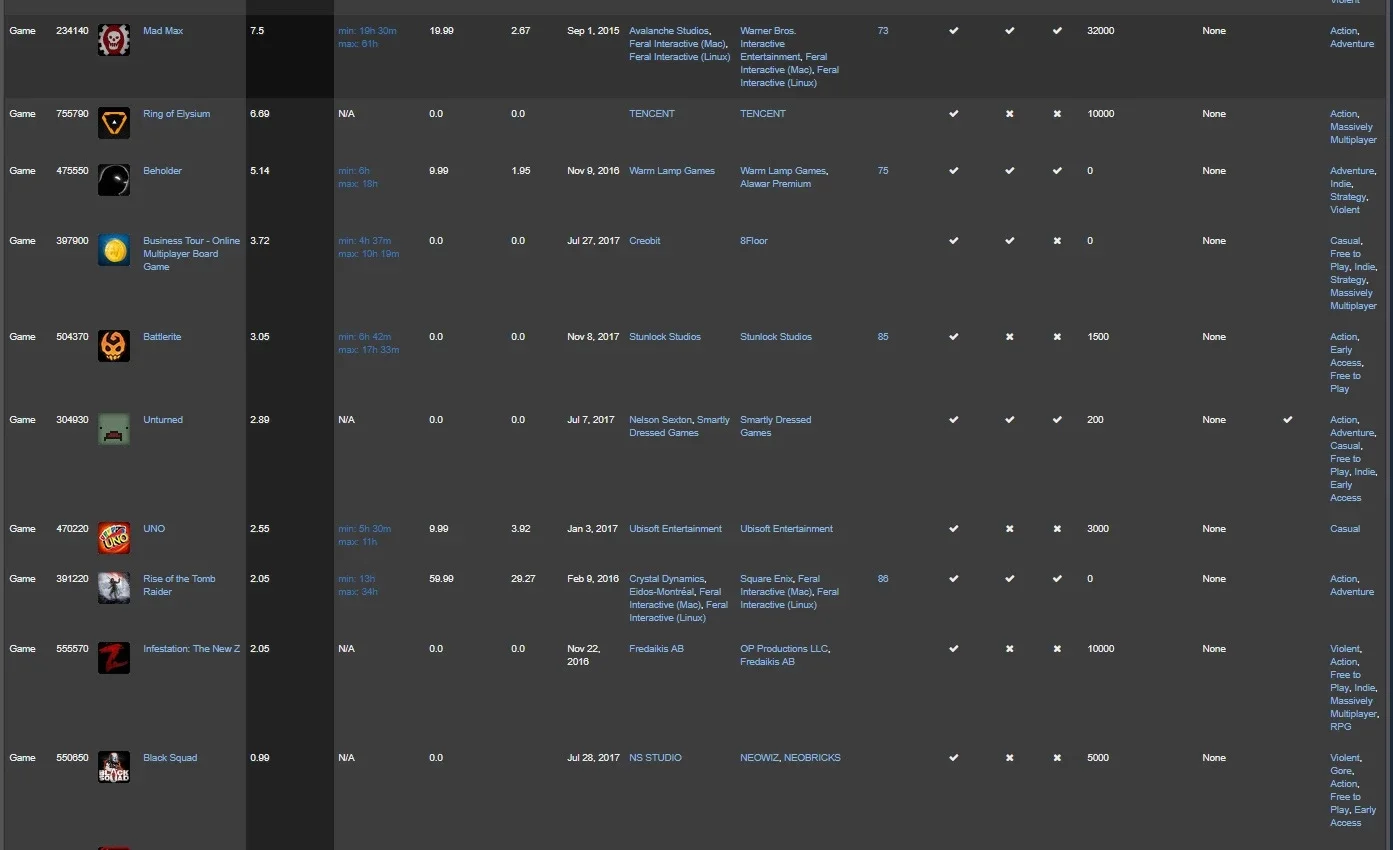Open the Unturned game link
Viewport: 1393px width, 850px height.
163,420
